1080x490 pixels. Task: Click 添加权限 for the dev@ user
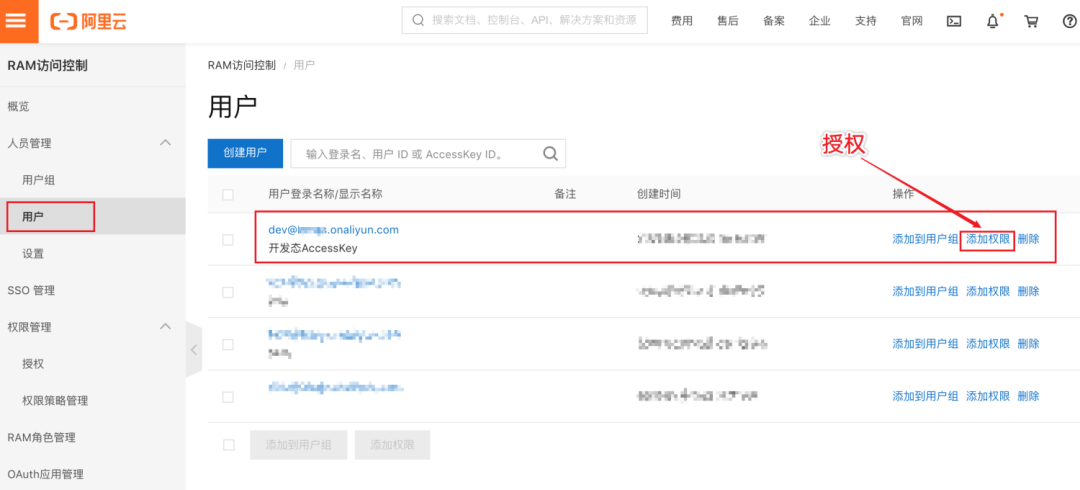click(988, 239)
